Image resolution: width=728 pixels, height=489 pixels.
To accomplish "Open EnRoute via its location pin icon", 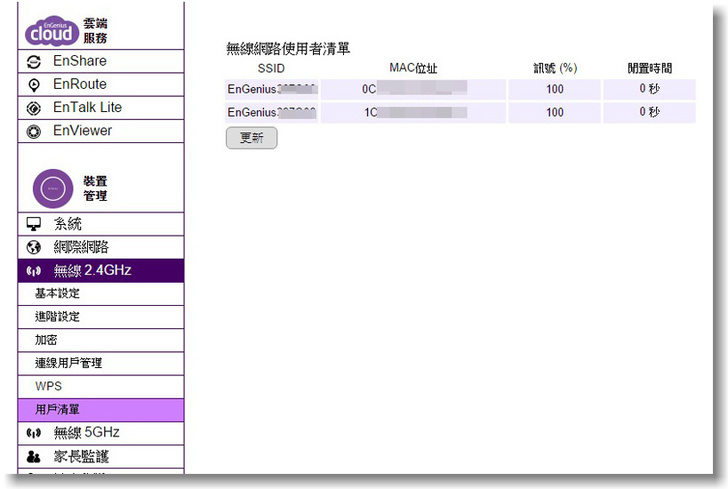I will pyautogui.click(x=33, y=85).
